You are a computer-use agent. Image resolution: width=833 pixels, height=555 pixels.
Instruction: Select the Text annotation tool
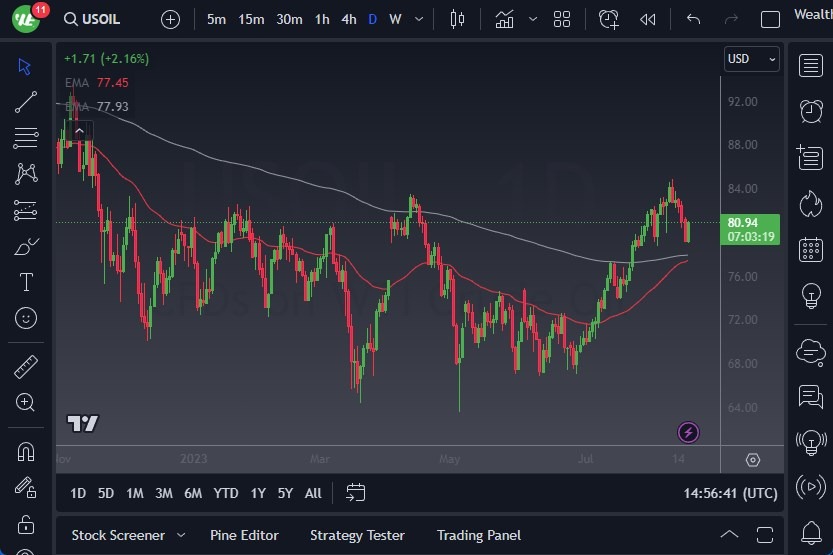tap(26, 282)
